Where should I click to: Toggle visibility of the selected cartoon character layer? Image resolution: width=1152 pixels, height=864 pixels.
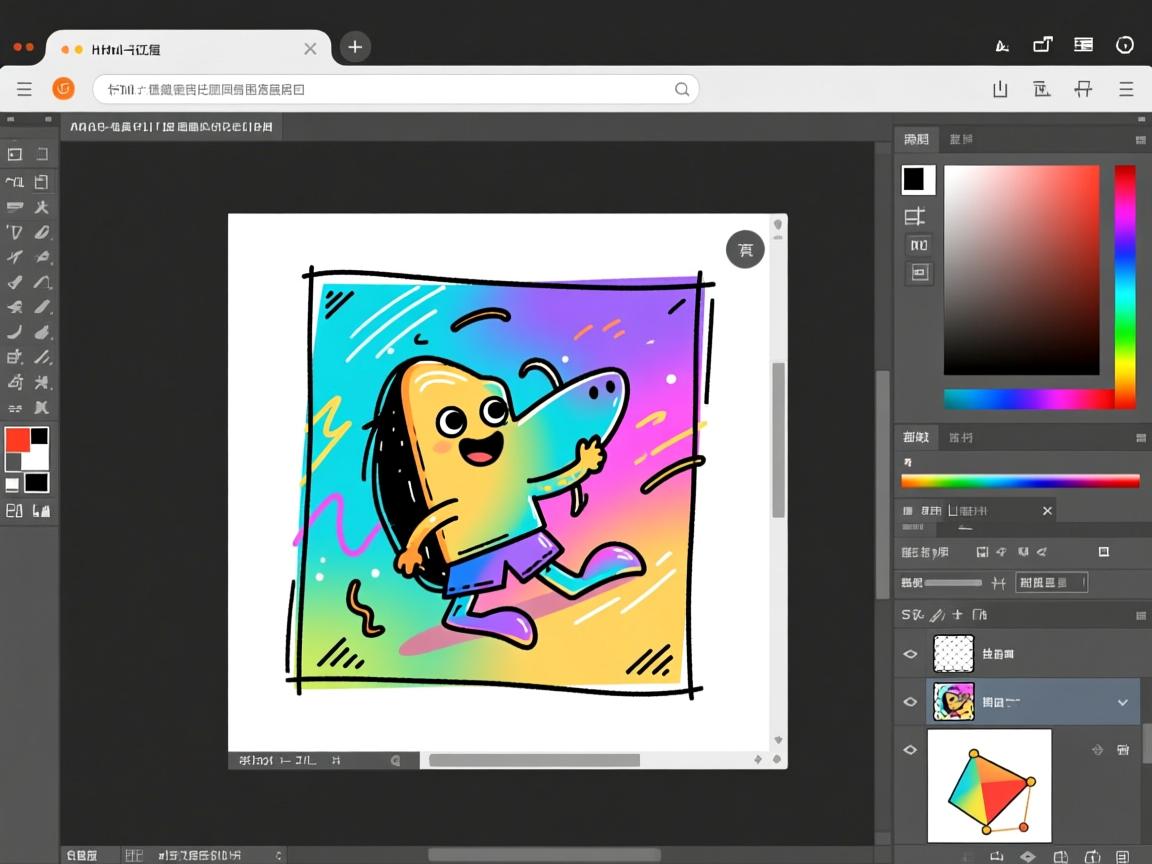(x=910, y=702)
